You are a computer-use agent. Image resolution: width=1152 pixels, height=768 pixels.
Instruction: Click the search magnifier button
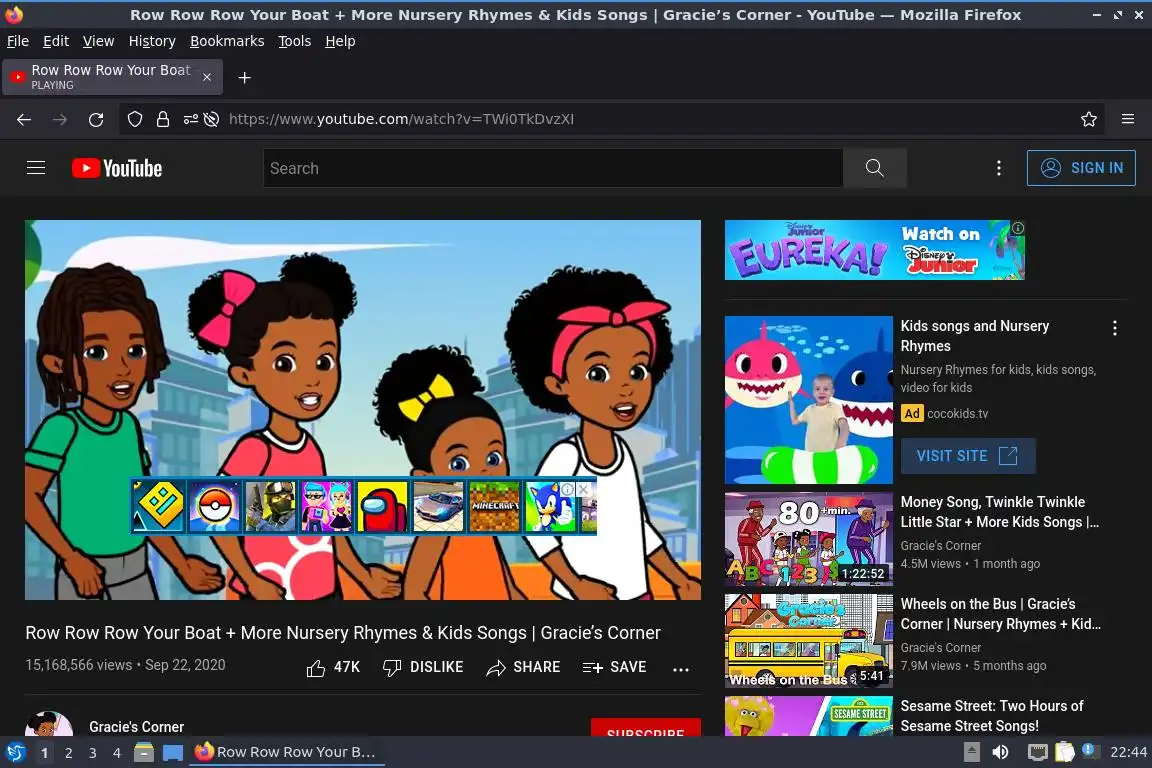pyautogui.click(x=874, y=168)
